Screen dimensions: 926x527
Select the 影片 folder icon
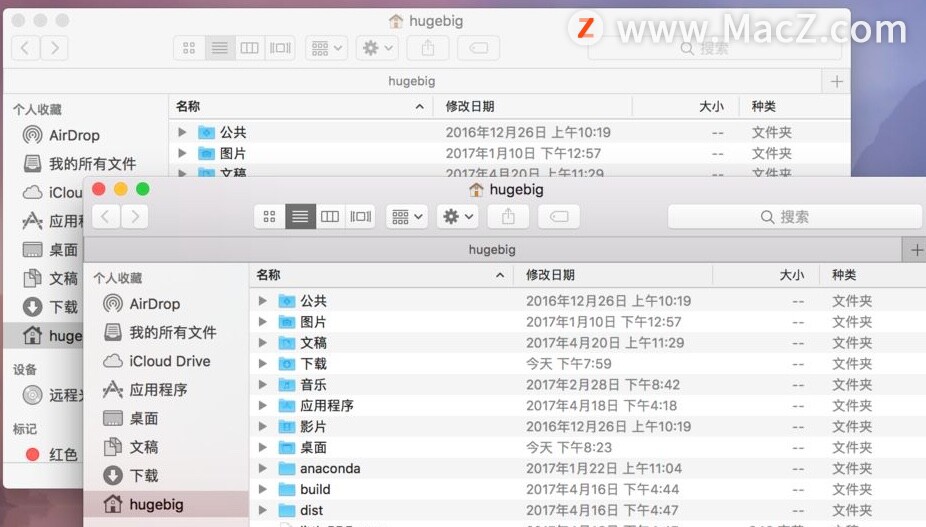286,427
